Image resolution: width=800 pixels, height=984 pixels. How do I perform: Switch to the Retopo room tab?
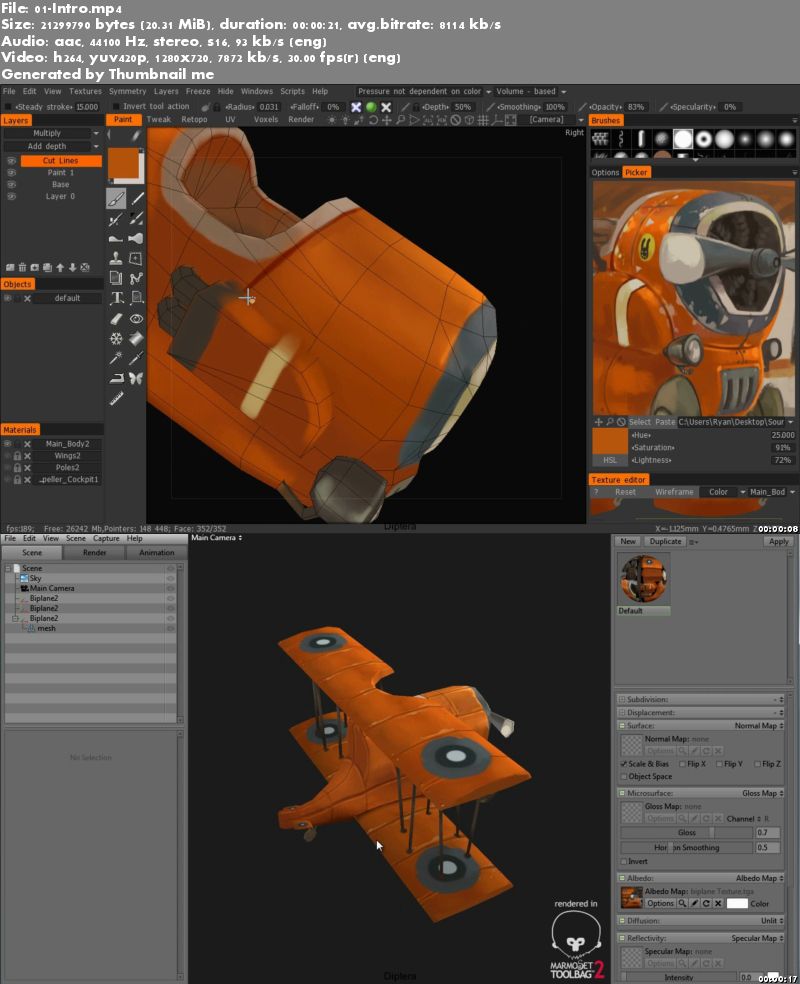194,120
